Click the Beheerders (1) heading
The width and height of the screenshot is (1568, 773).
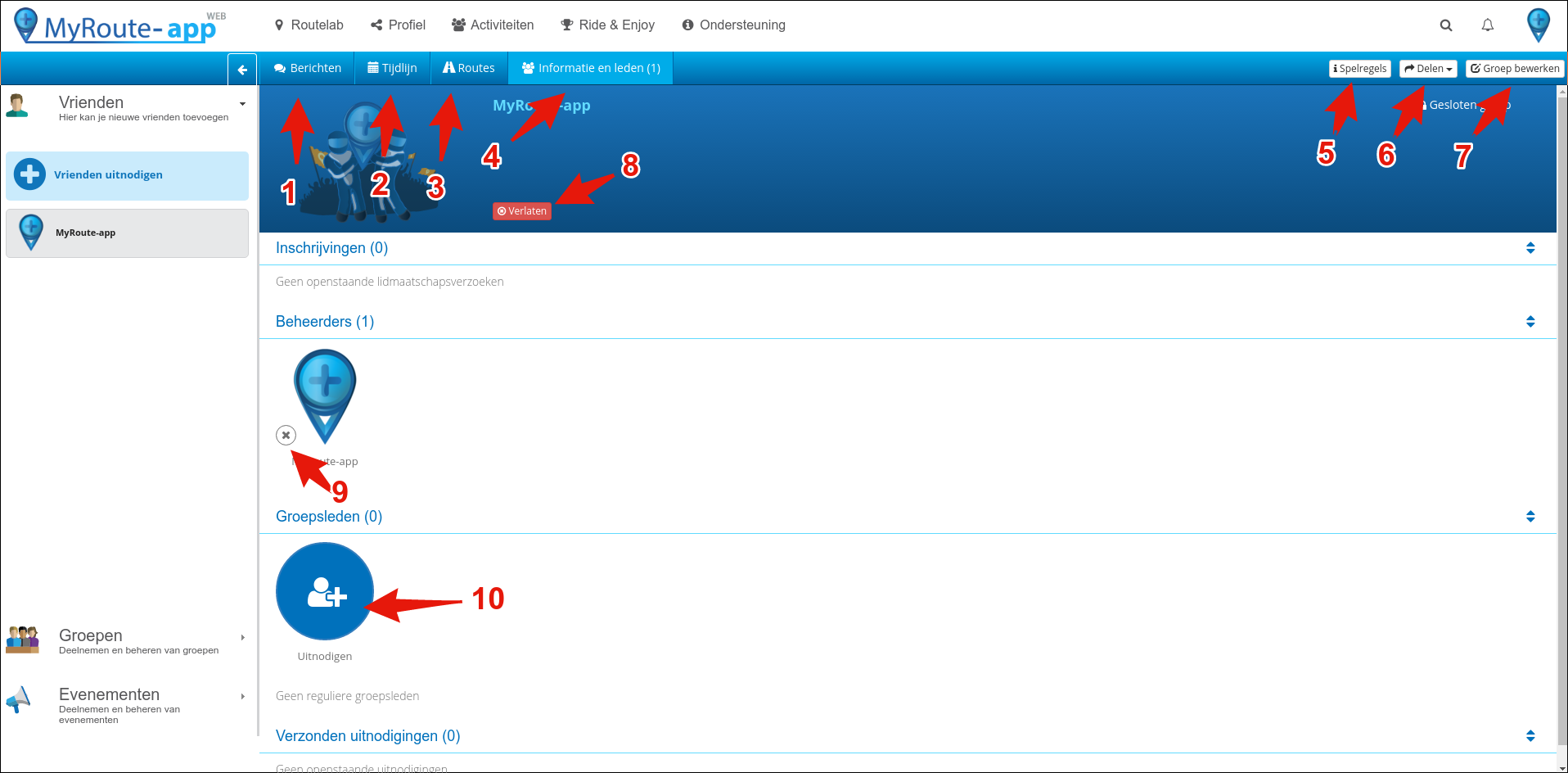click(x=325, y=322)
